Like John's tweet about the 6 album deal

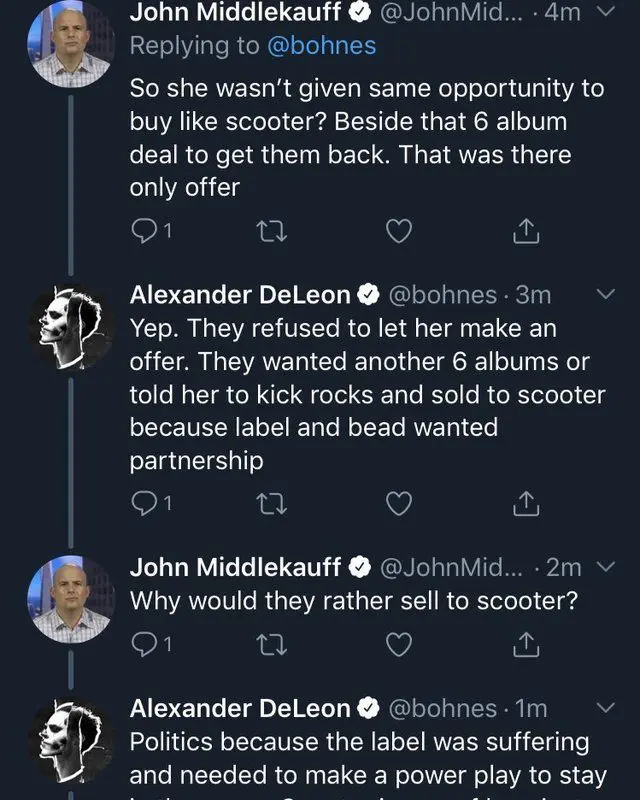pyautogui.click(x=399, y=232)
